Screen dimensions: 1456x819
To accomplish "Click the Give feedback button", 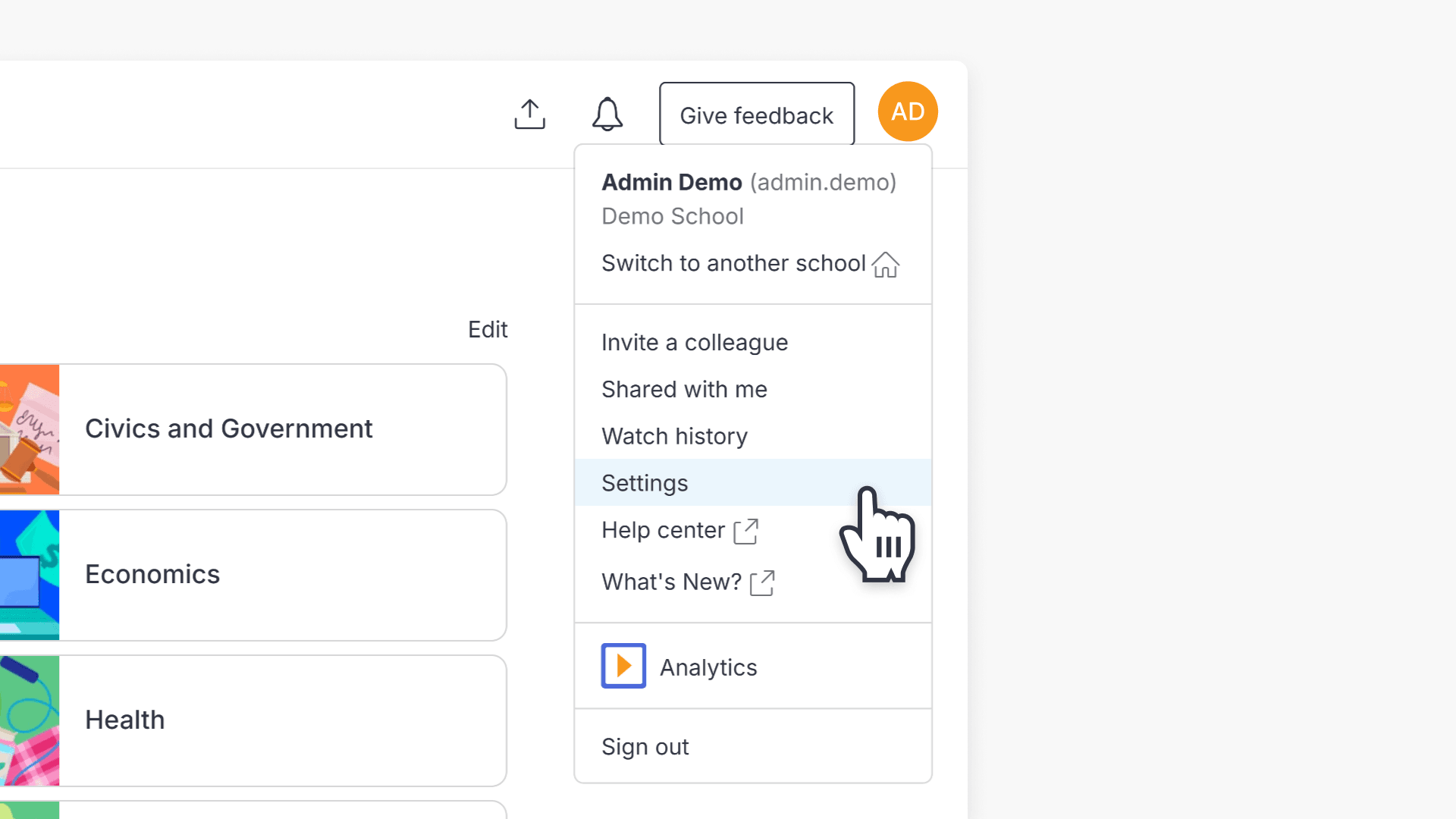I will pos(755,115).
